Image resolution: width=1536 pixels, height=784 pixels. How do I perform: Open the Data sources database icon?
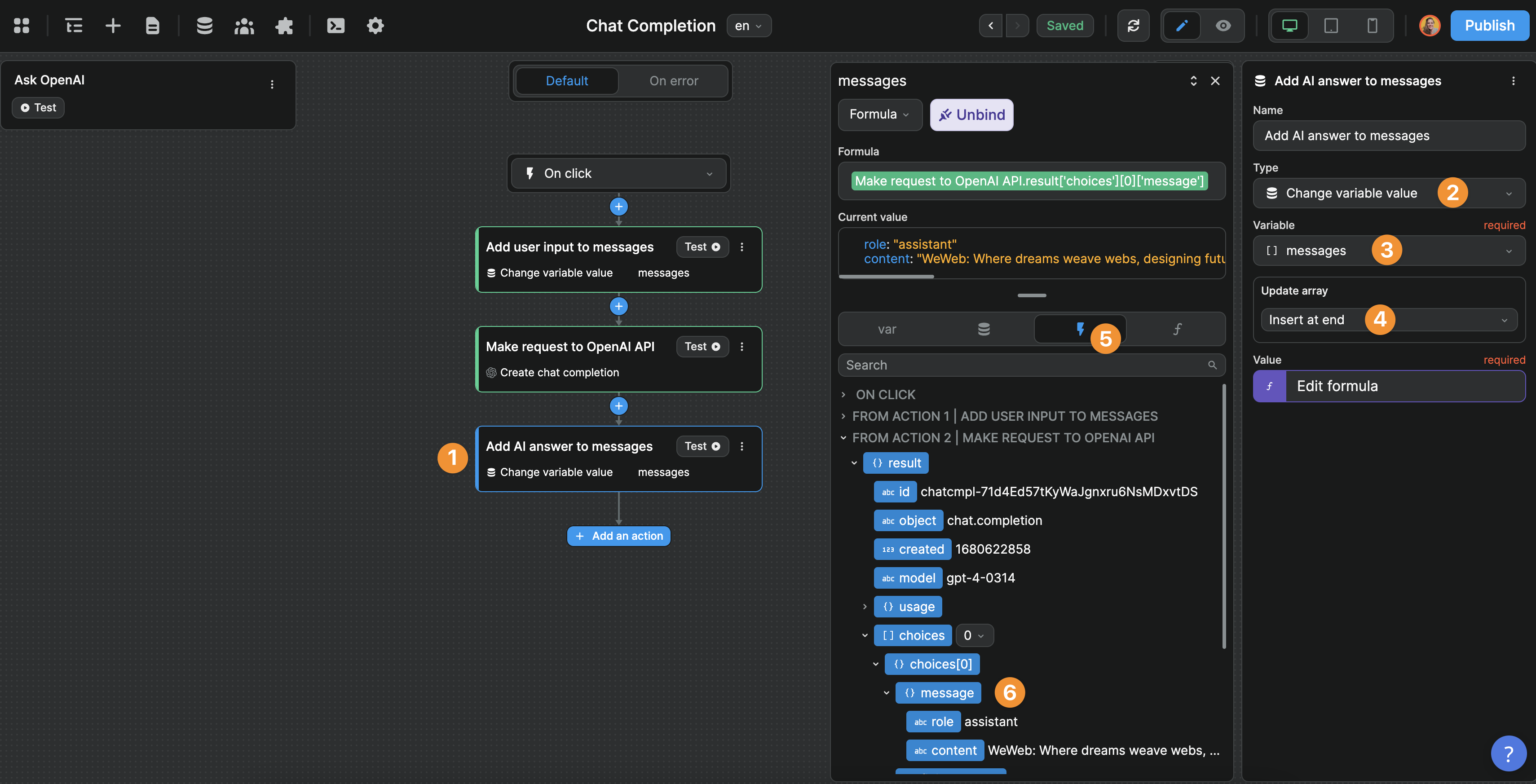coord(204,26)
